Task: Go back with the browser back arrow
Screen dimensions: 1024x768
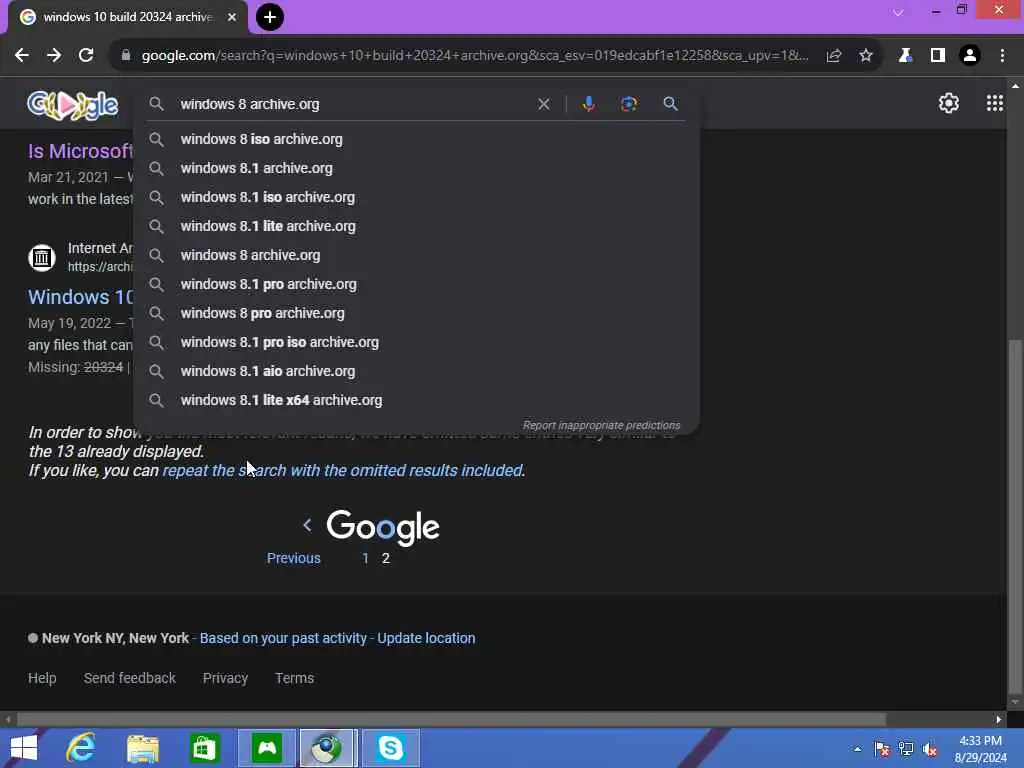Action: pos(22,56)
